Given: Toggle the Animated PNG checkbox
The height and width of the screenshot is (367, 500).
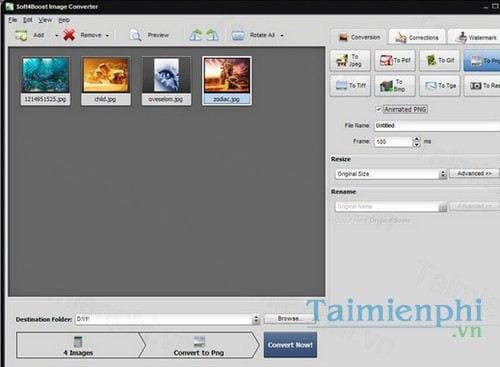Looking at the screenshot, I should coord(379,109).
